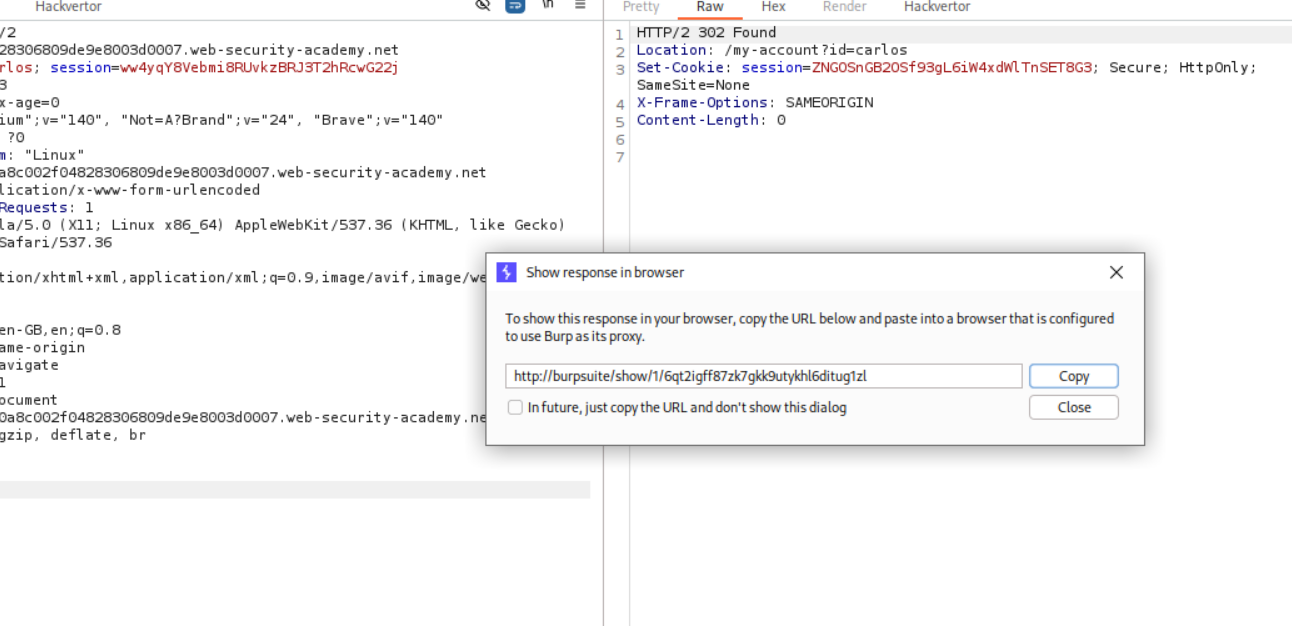Image resolution: width=1292 pixels, height=626 pixels.
Task: Enable 'In future, just copy the URL' checkbox
Action: pyautogui.click(x=515, y=407)
